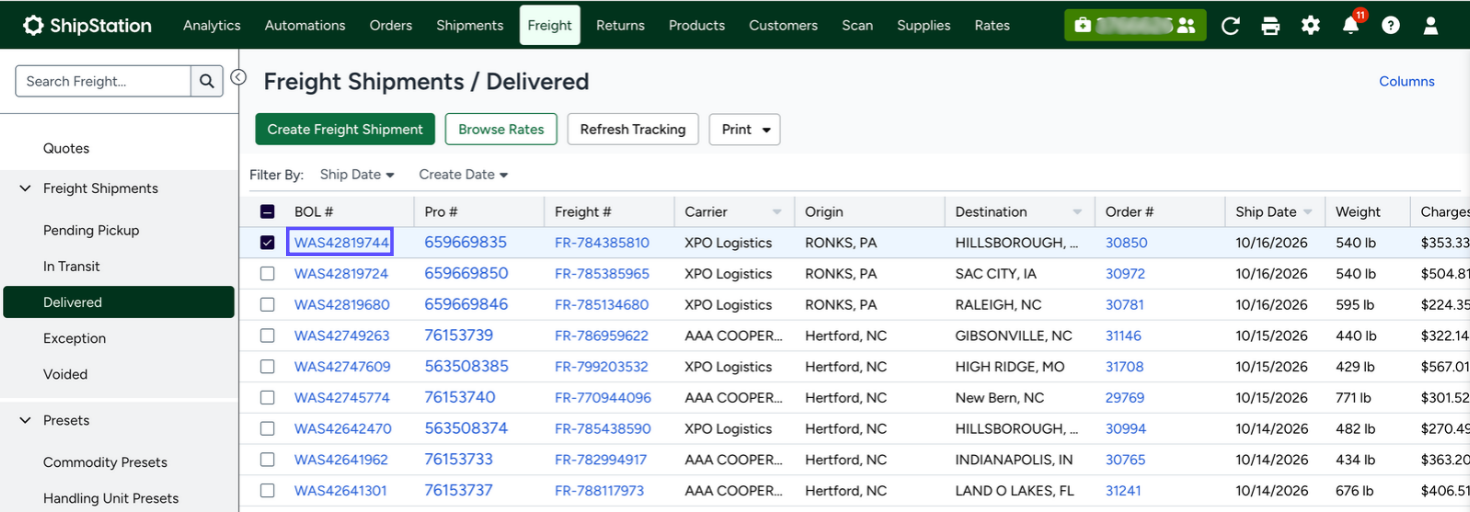Open the Scan tab
This screenshot has width=1470, height=512.
[857, 25]
